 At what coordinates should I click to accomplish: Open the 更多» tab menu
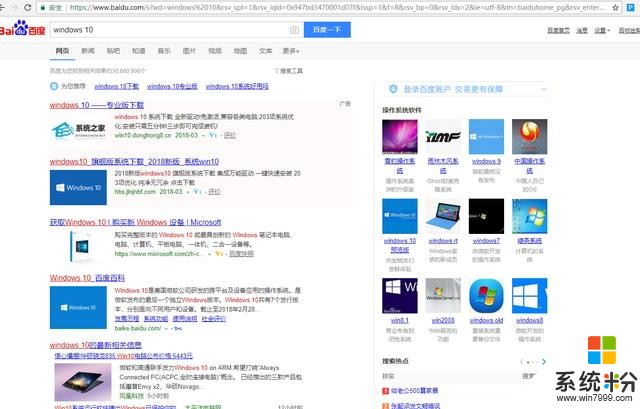coord(291,51)
